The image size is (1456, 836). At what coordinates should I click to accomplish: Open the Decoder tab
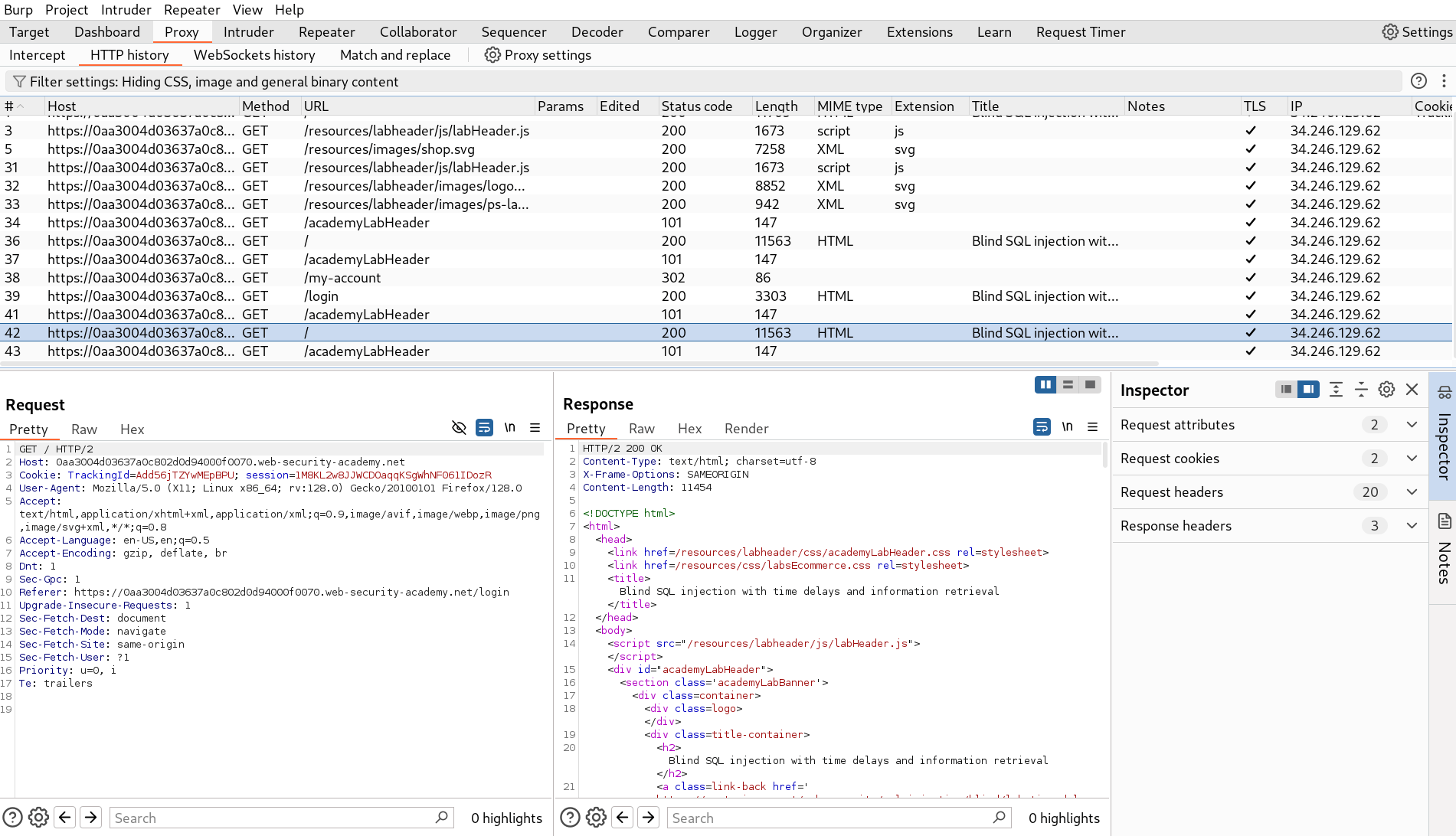(x=597, y=31)
